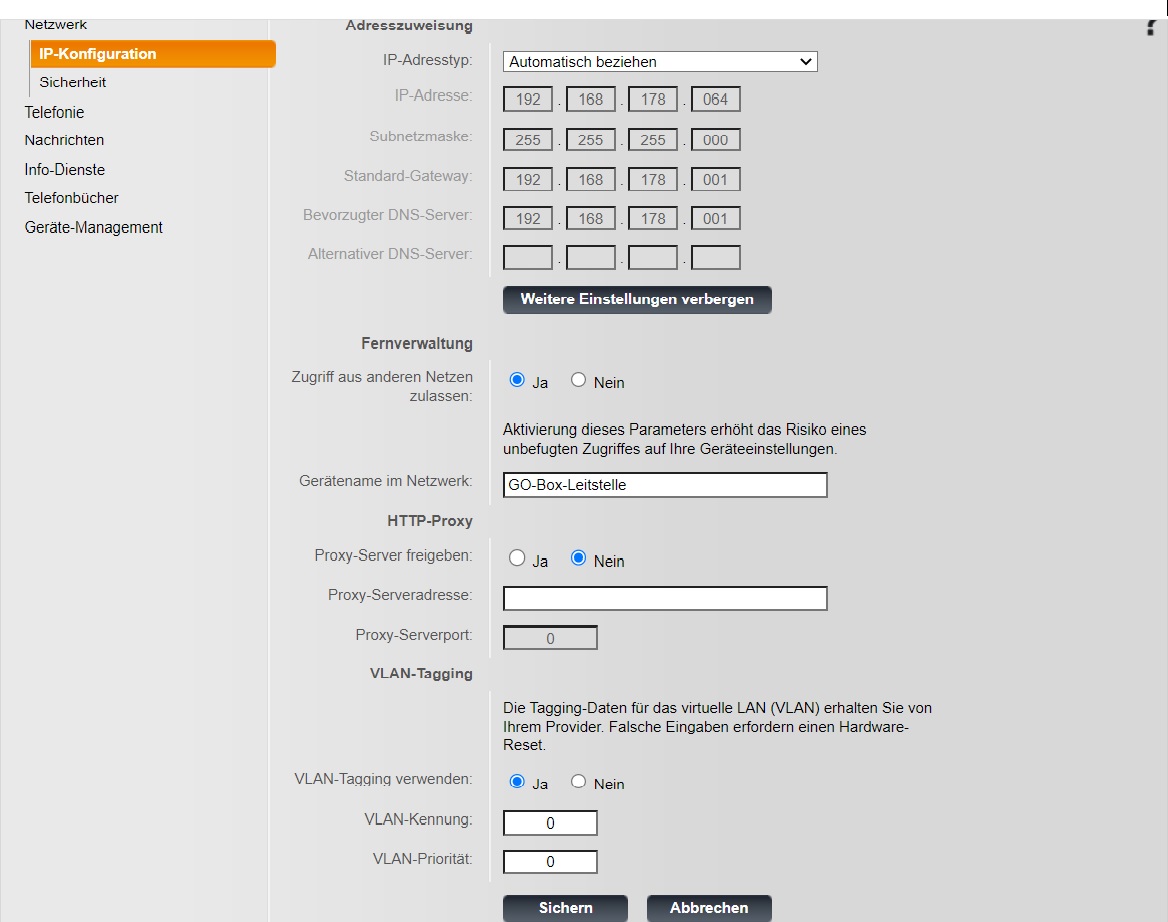The height and width of the screenshot is (922, 1168).
Task: Click Bevorzugter DNS-Server second octet field
Action: pos(591,218)
